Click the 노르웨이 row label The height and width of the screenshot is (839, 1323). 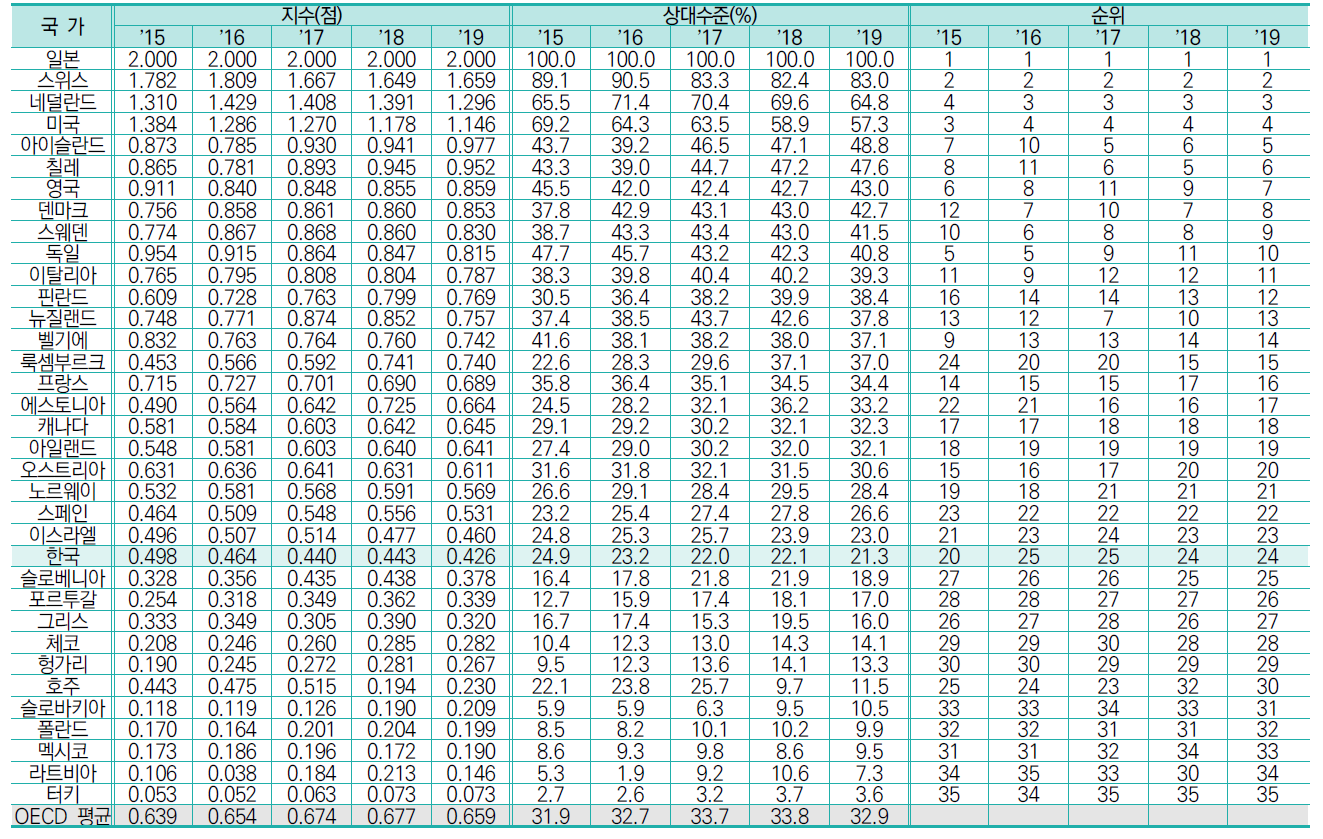[62, 492]
